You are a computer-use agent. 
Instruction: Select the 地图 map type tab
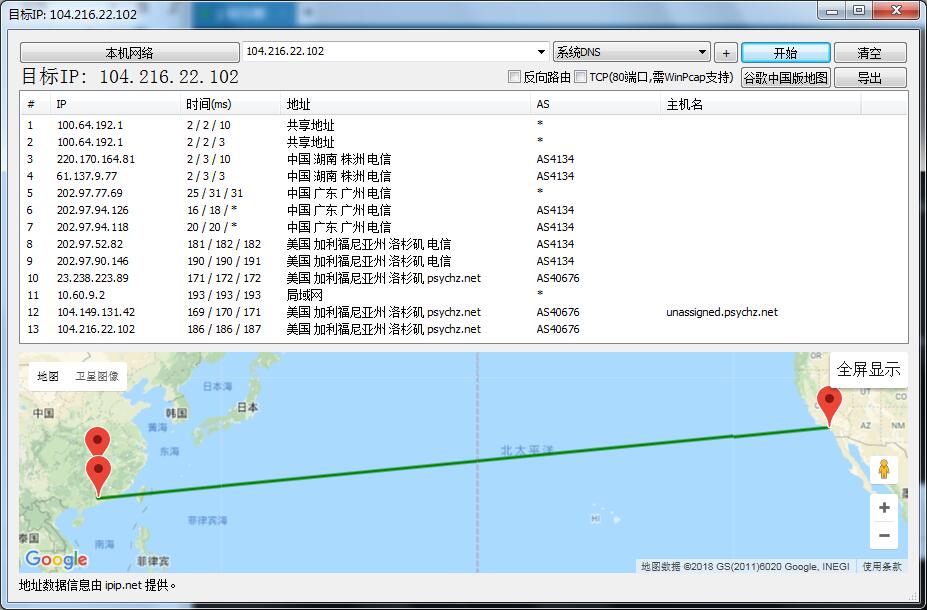click(x=48, y=377)
